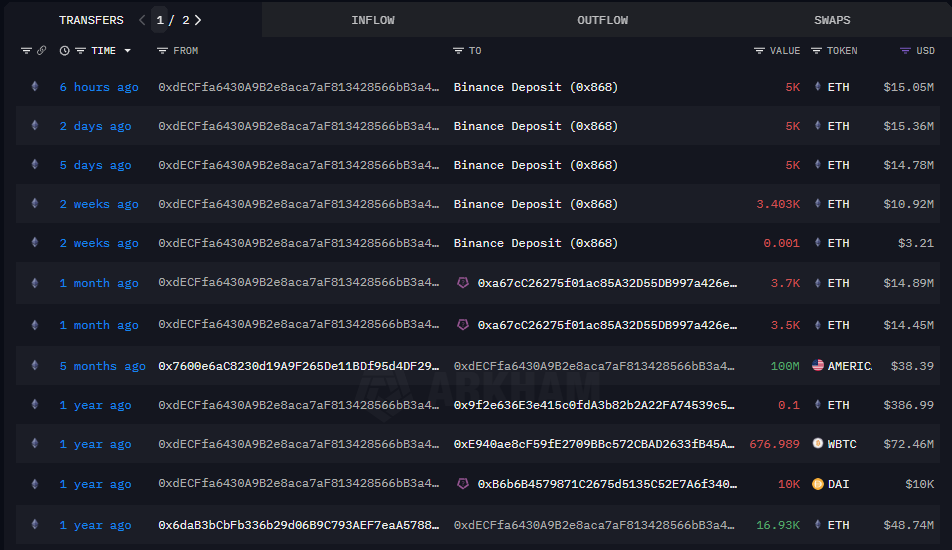Click the Ethereum chain icon in 6 hours ago row
The width and height of the screenshot is (952, 550).
click(35, 86)
